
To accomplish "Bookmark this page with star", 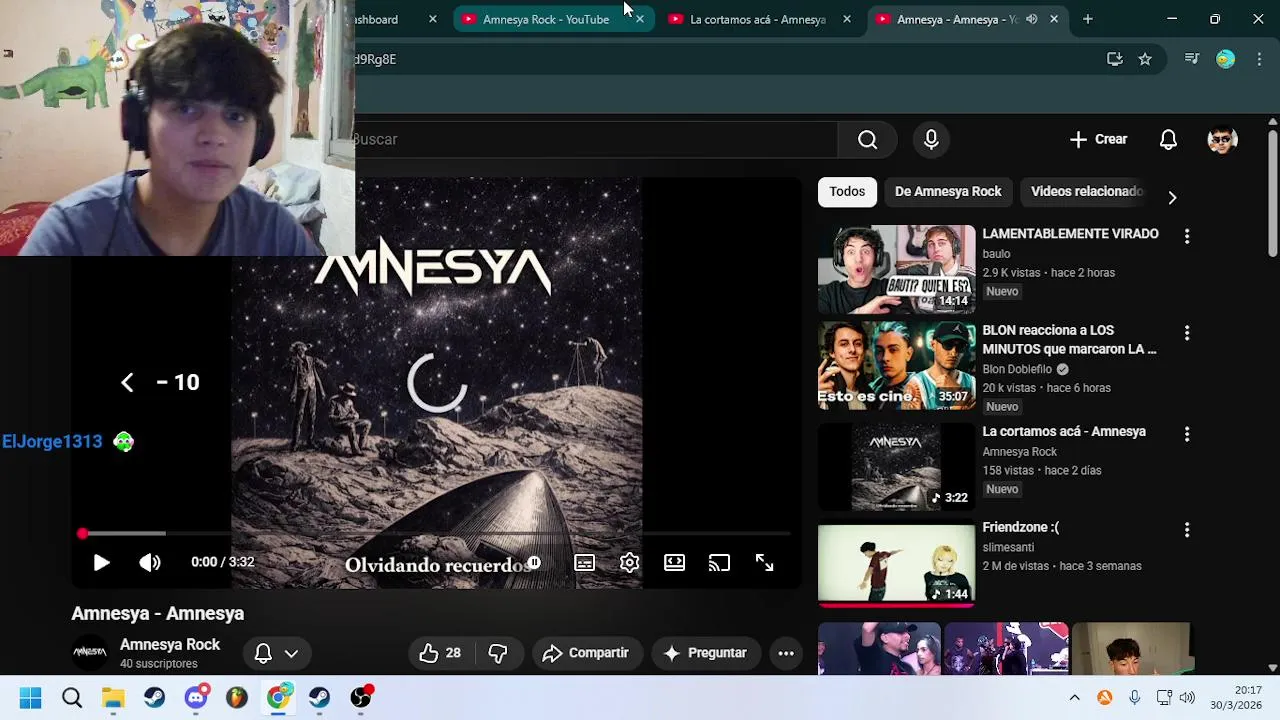I will (x=1145, y=59).
